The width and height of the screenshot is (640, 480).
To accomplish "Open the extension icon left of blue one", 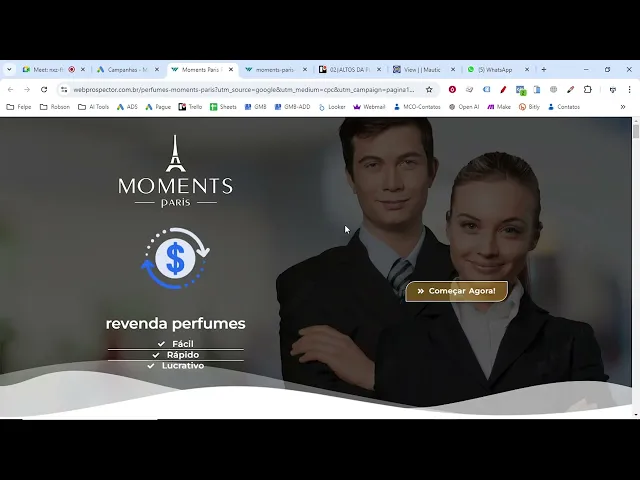I will pos(469,90).
